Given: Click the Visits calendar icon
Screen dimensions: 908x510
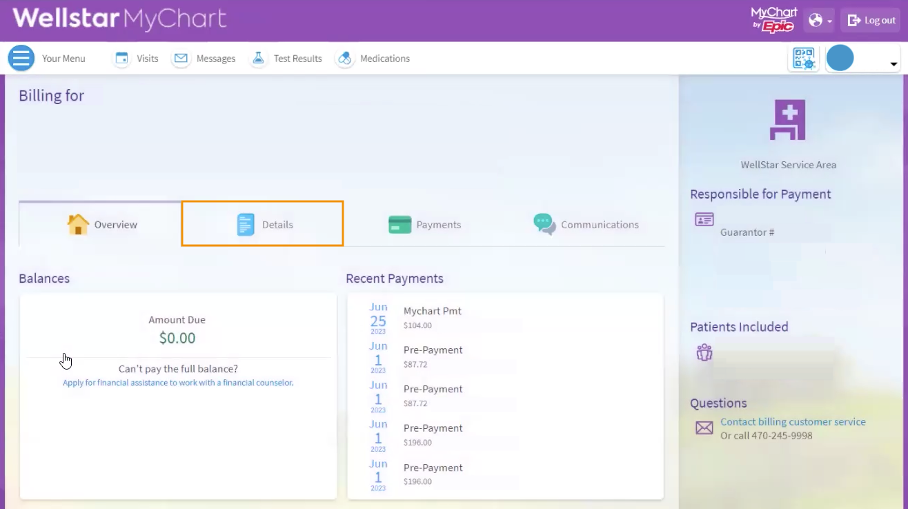Looking at the screenshot, I should coord(122,58).
